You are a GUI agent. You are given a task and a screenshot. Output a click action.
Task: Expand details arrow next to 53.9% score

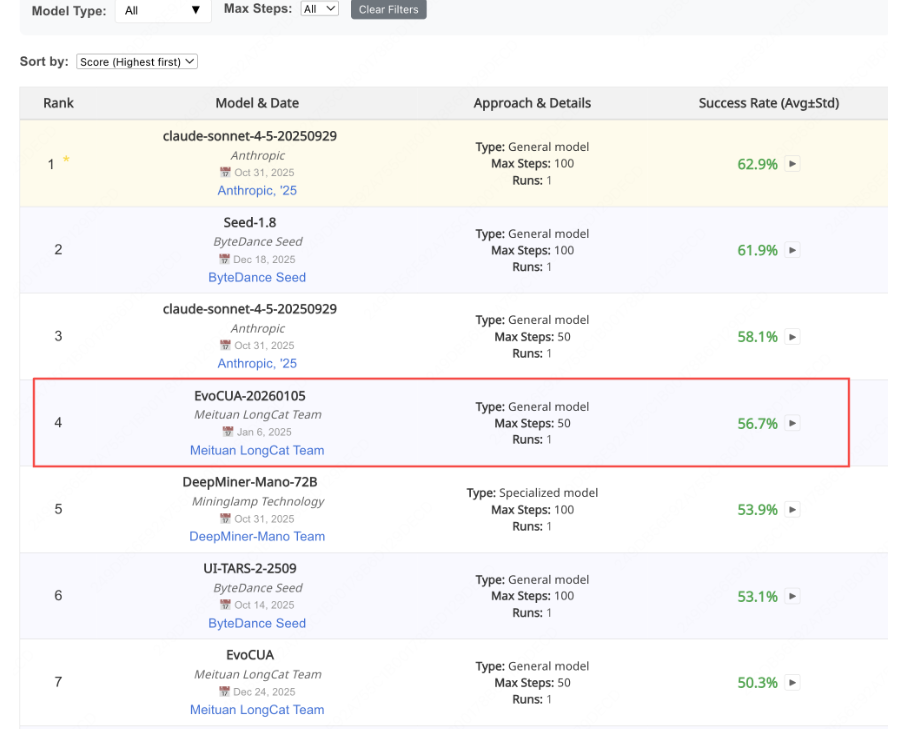793,510
